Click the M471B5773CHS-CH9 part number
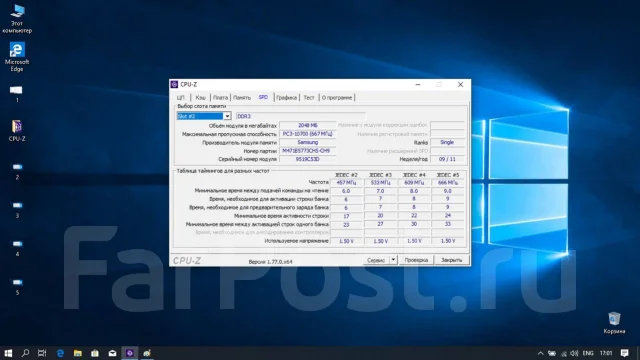Viewport: 640px width, 360px height. click(307, 151)
